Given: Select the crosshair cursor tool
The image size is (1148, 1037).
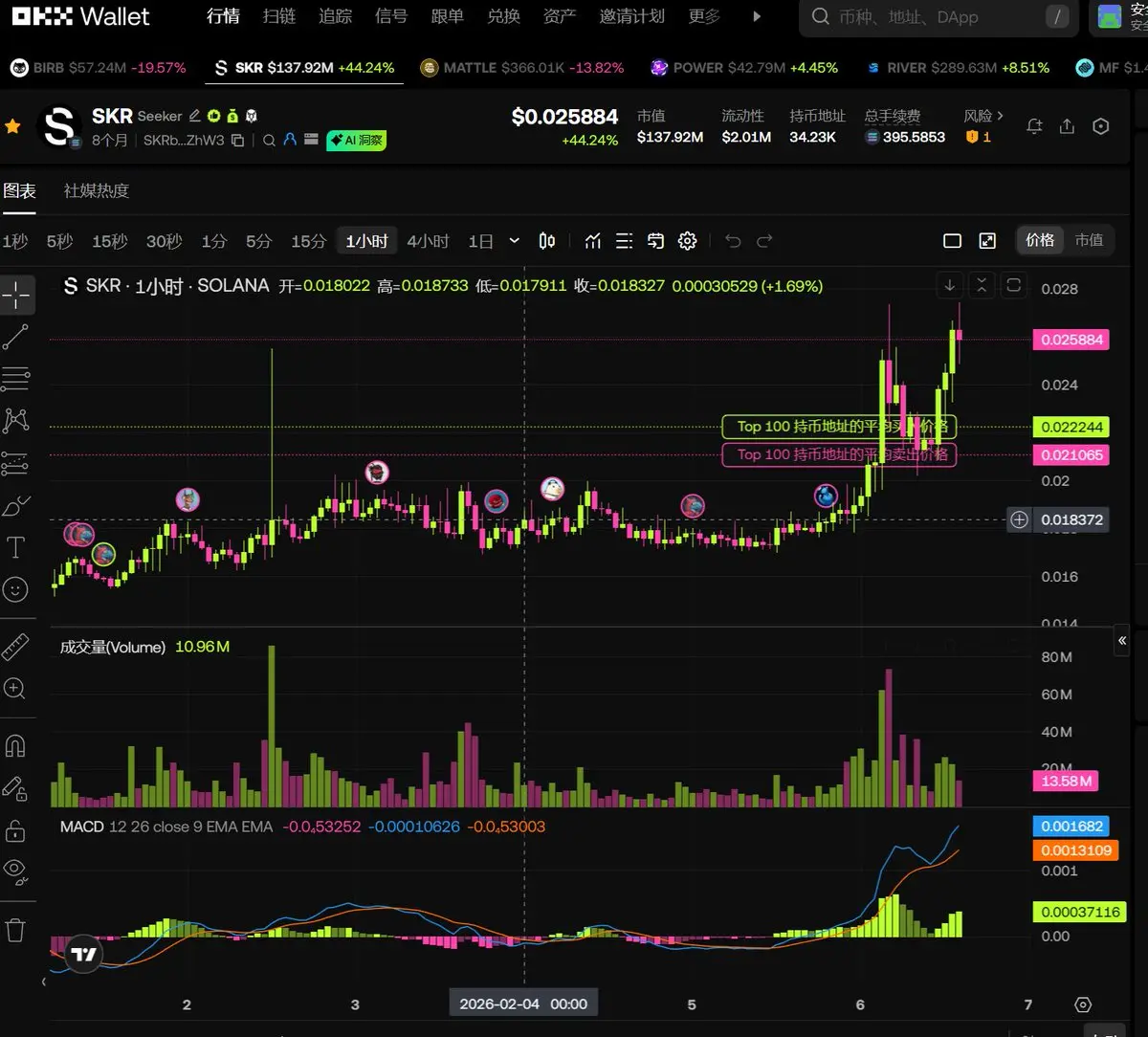Looking at the screenshot, I should (15, 296).
